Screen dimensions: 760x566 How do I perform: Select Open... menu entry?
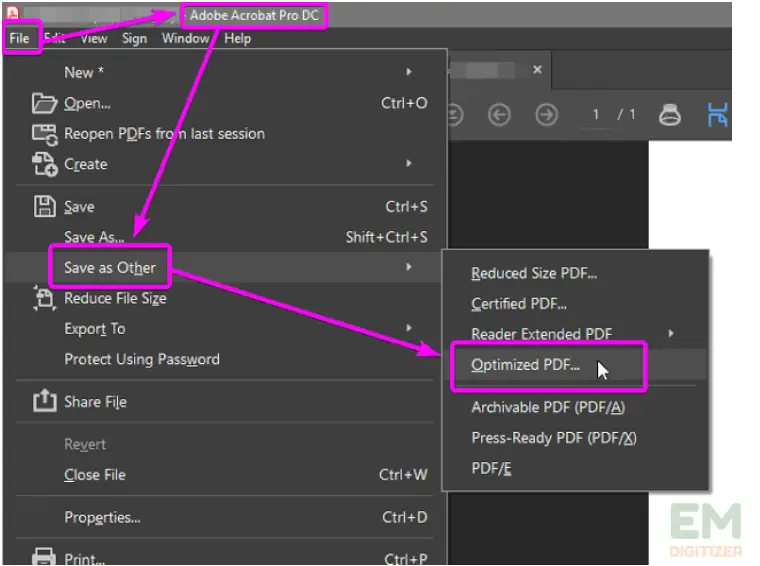click(x=87, y=103)
